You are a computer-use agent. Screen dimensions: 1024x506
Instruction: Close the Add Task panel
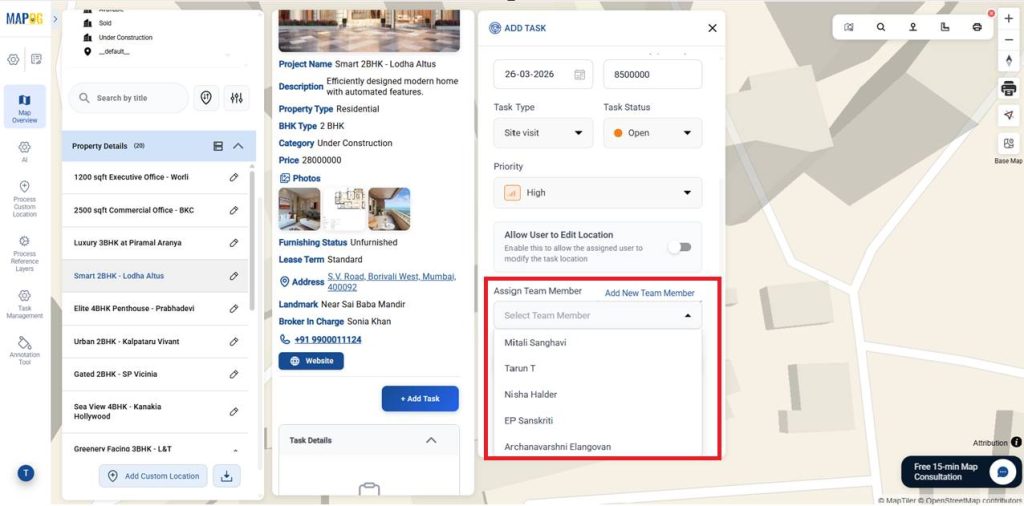[x=712, y=28]
